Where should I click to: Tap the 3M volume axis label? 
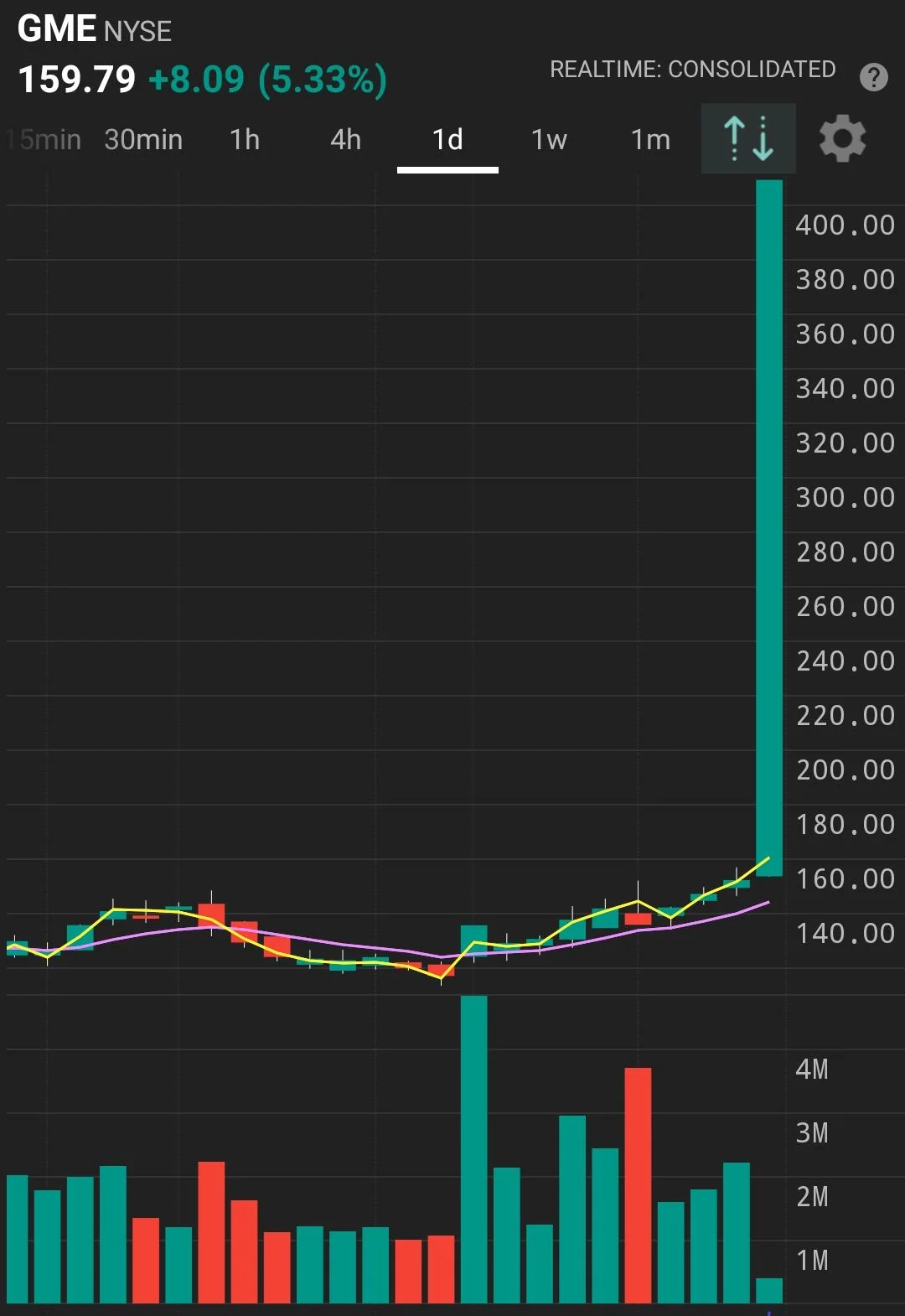812,1132
